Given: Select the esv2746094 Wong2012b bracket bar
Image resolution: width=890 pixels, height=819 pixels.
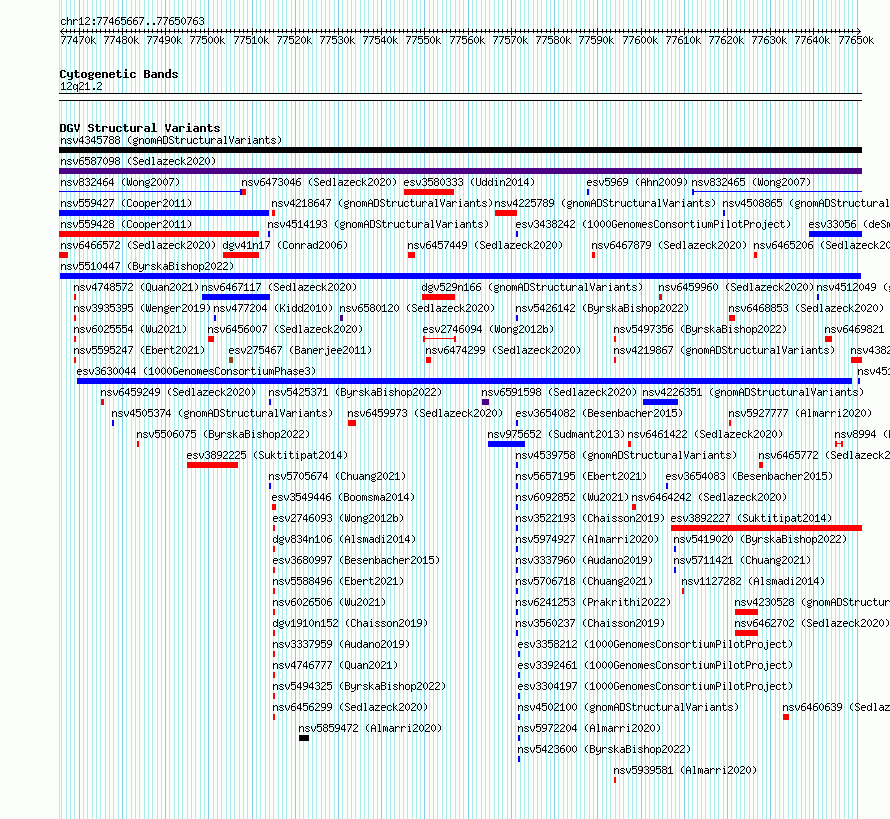Looking at the screenshot, I should coord(439,339).
